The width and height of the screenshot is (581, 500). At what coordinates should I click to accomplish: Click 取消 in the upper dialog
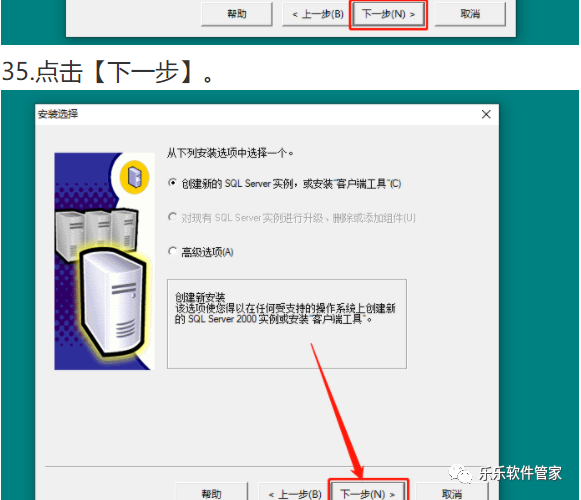pyautogui.click(x=470, y=14)
